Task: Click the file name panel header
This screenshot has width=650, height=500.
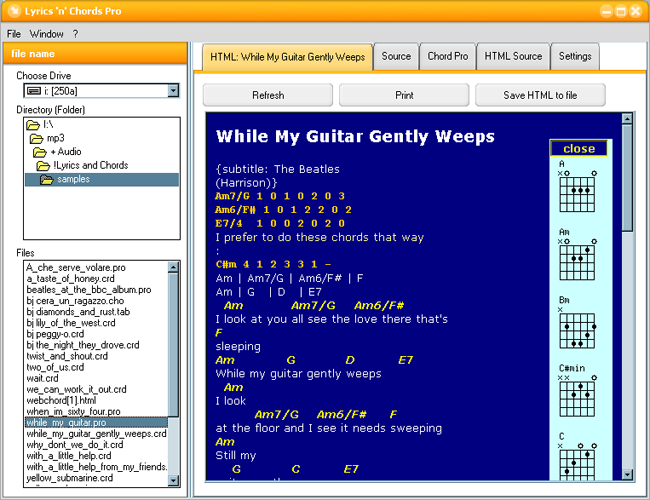Action: tap(95, 53)
